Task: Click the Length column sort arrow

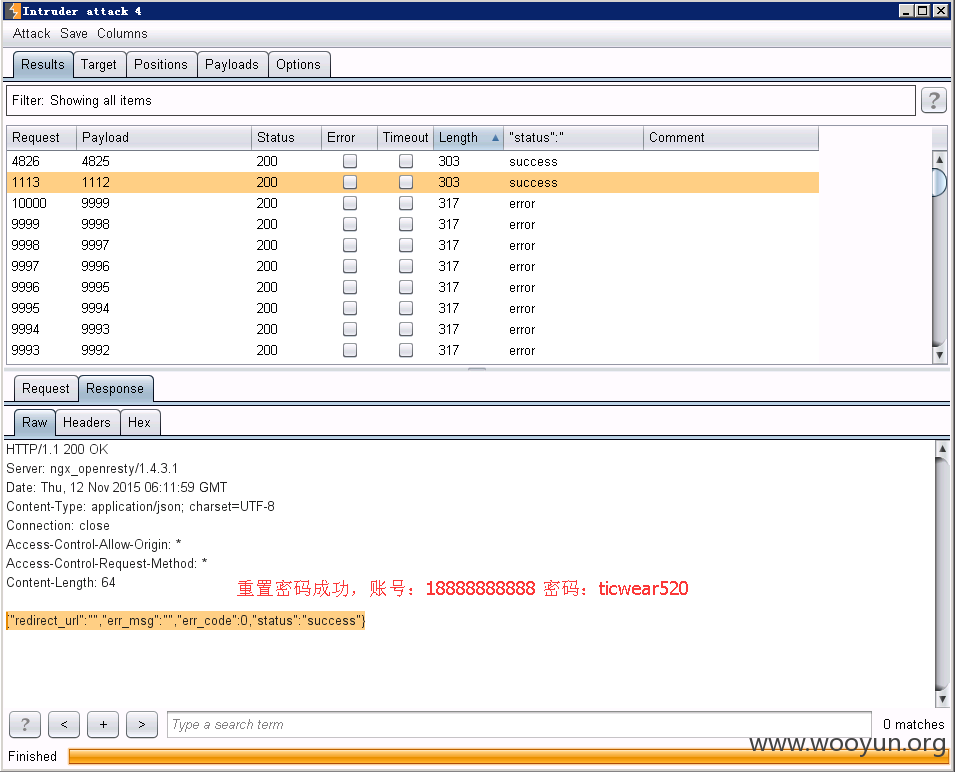Action: pyautogui.click(x=495, y=138)
